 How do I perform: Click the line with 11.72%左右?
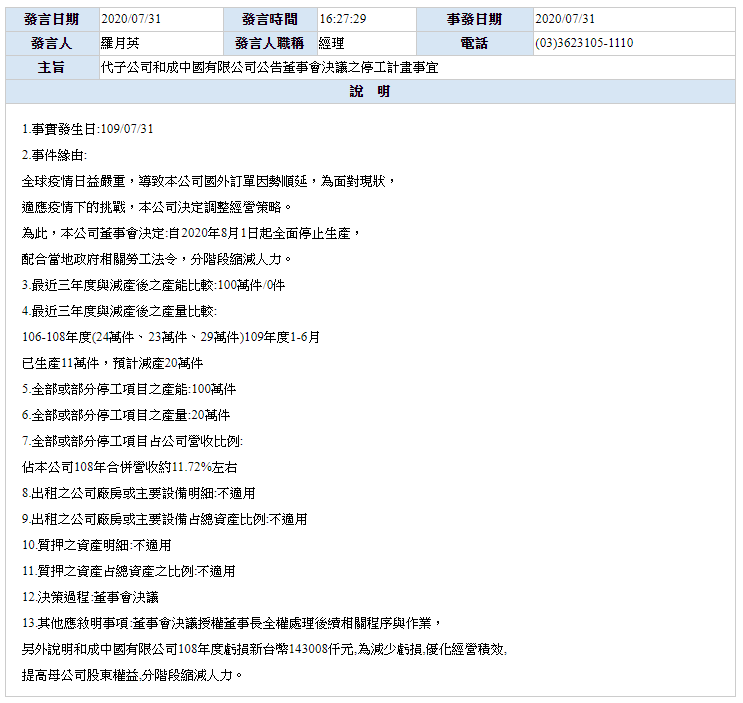(129, 468)
